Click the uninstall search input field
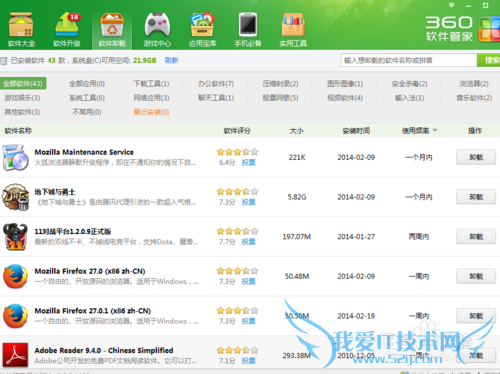 pos(409,60)
